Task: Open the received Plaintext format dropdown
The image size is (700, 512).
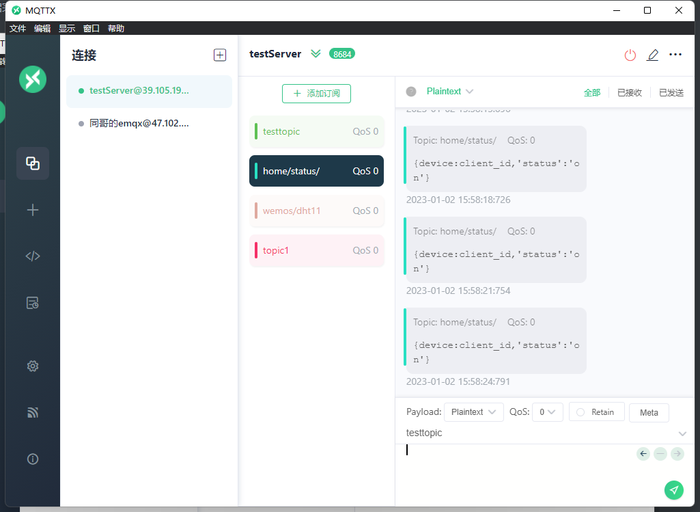Action: [450, 92]
